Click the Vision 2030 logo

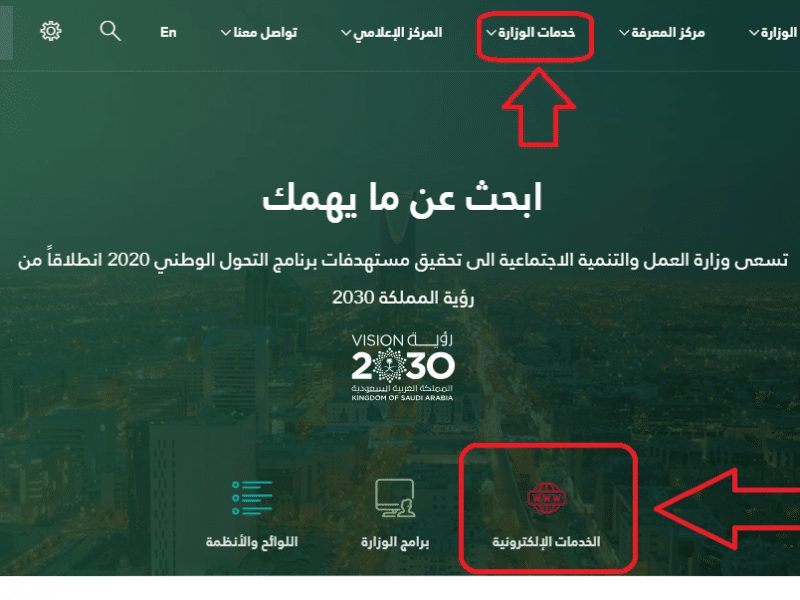(x=403, y=367)
